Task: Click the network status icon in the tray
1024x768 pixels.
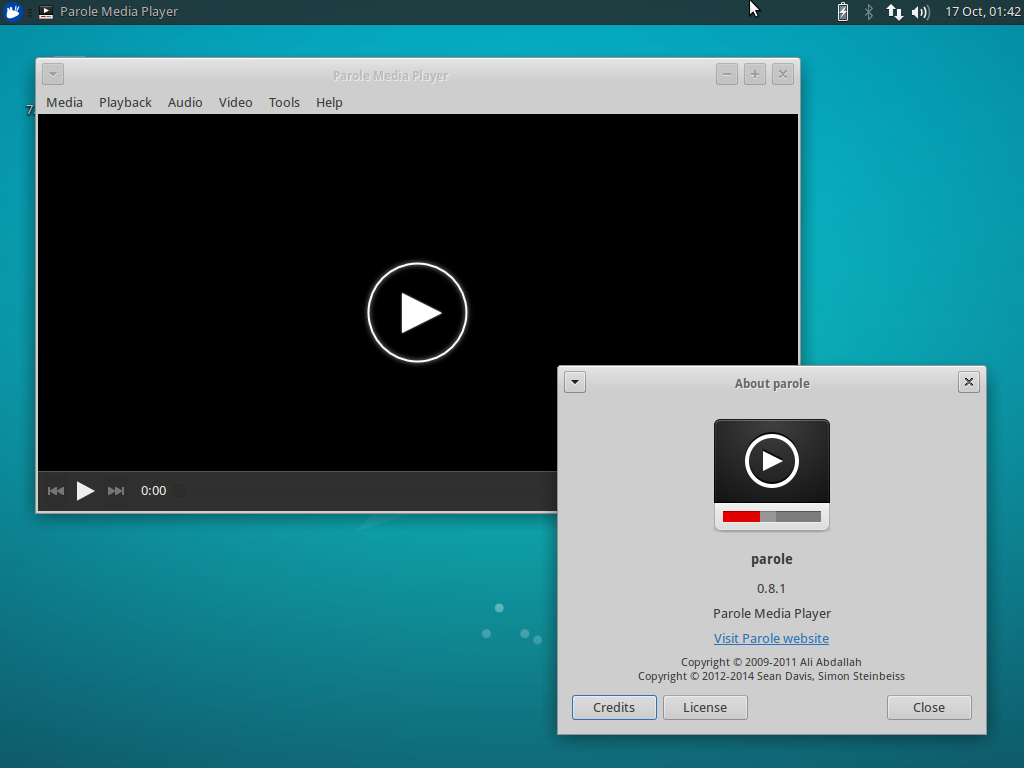Action: click(894, 12)
